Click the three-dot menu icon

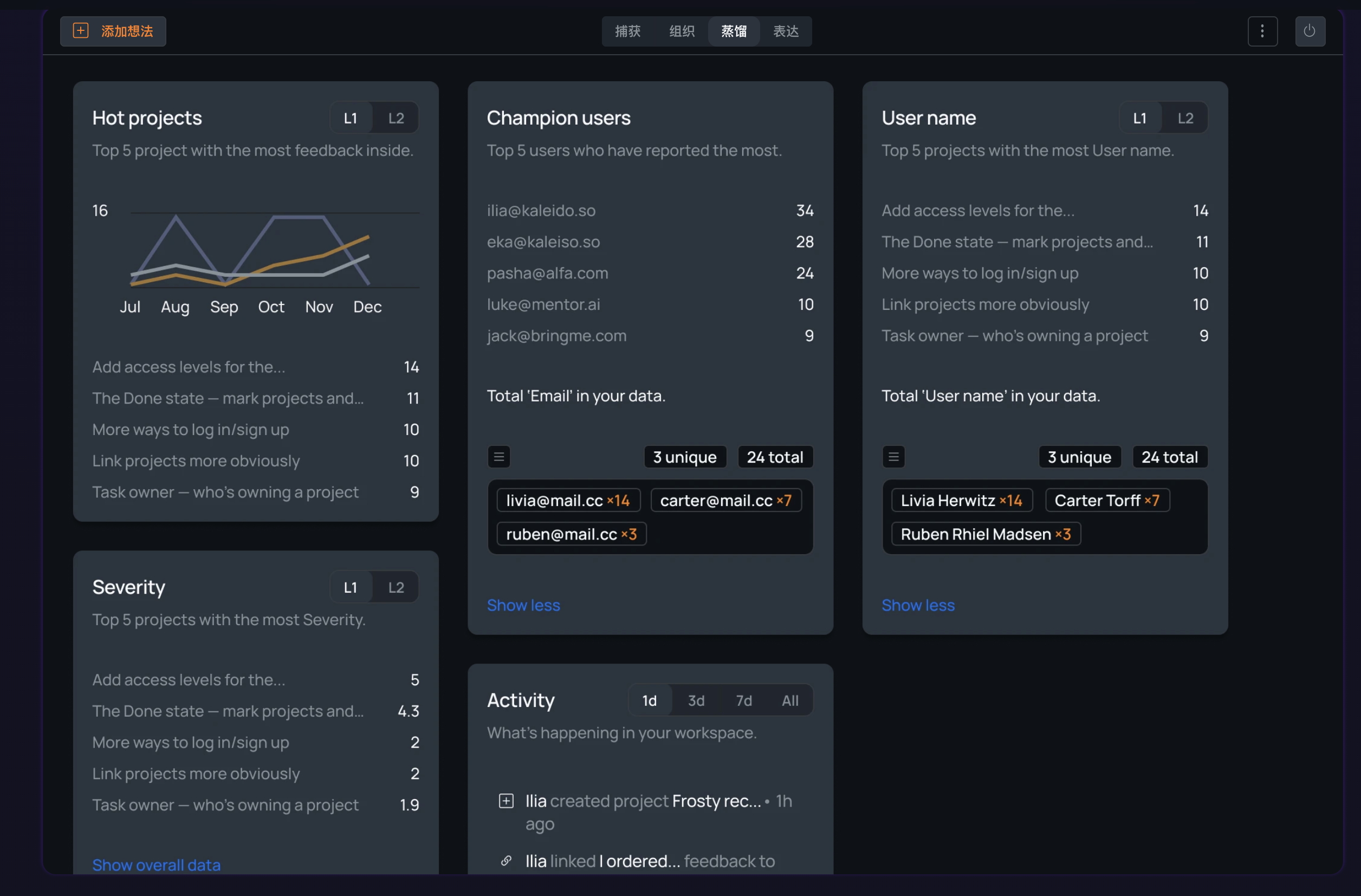pyautogui.click(x=1262, y=31)
